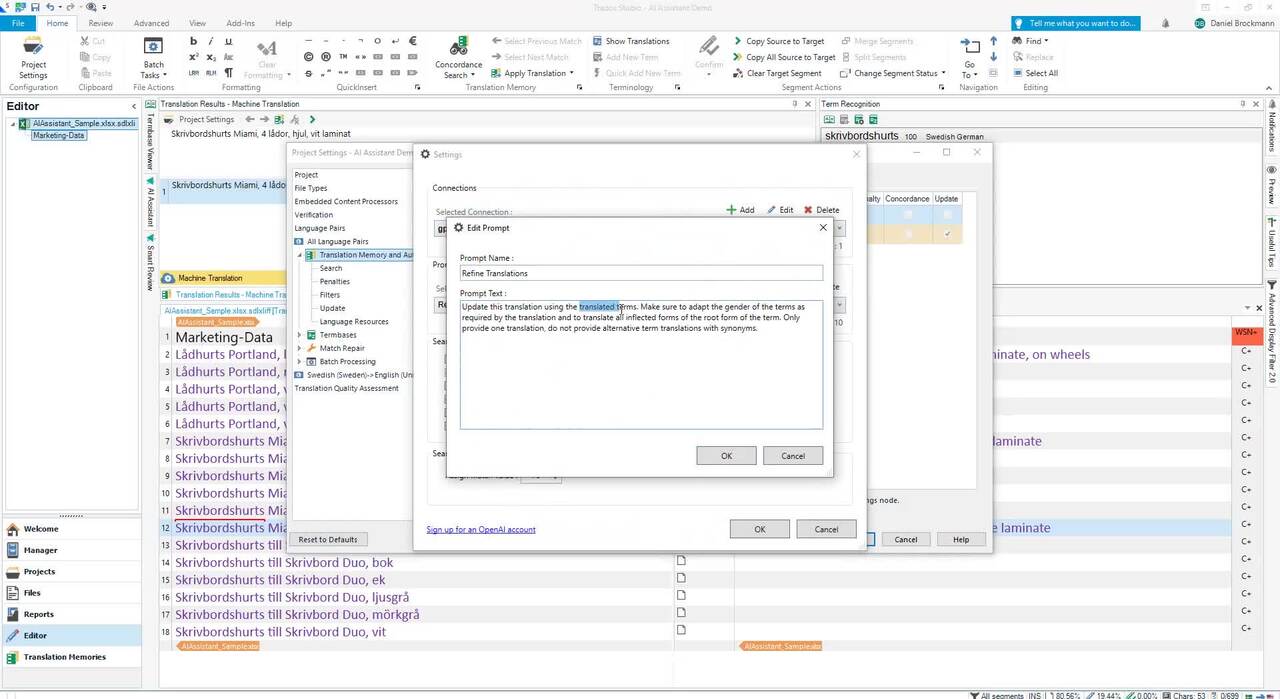Toggle the Update checkbox in the first row
1280x699 pixels.
pyautogui.click(x=946, y=214)
